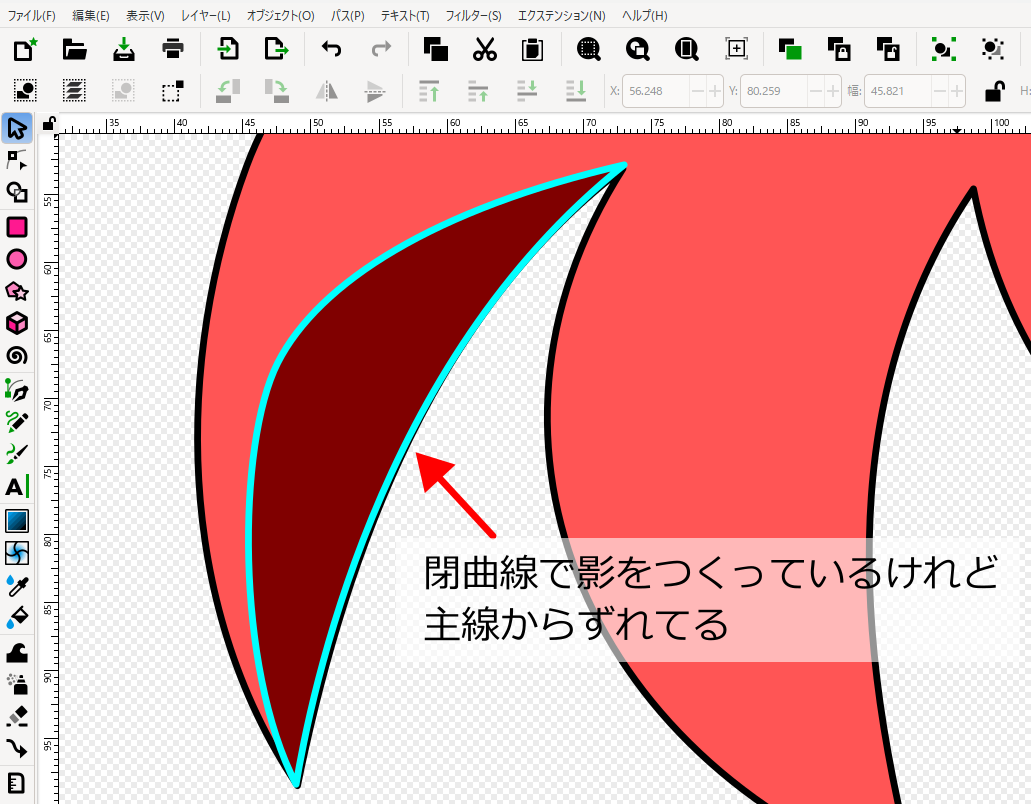Toggle the width/height ratio lock
Viewport: 1031px width, 804px height.
[995, 91]
